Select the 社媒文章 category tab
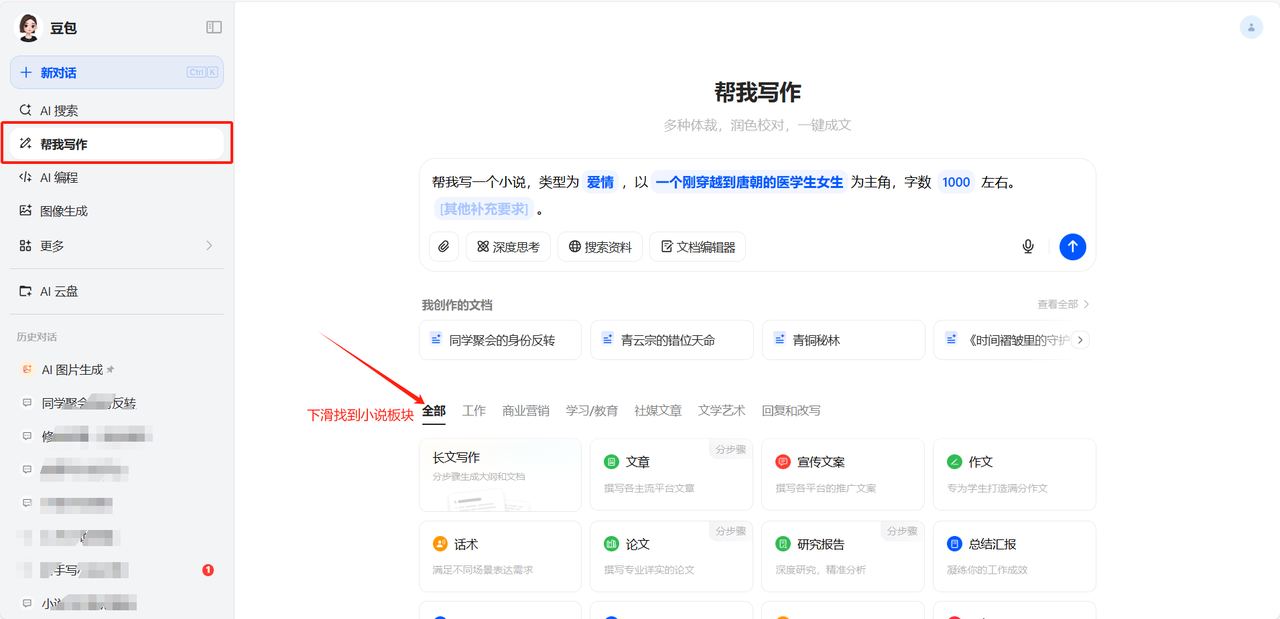 658,410
